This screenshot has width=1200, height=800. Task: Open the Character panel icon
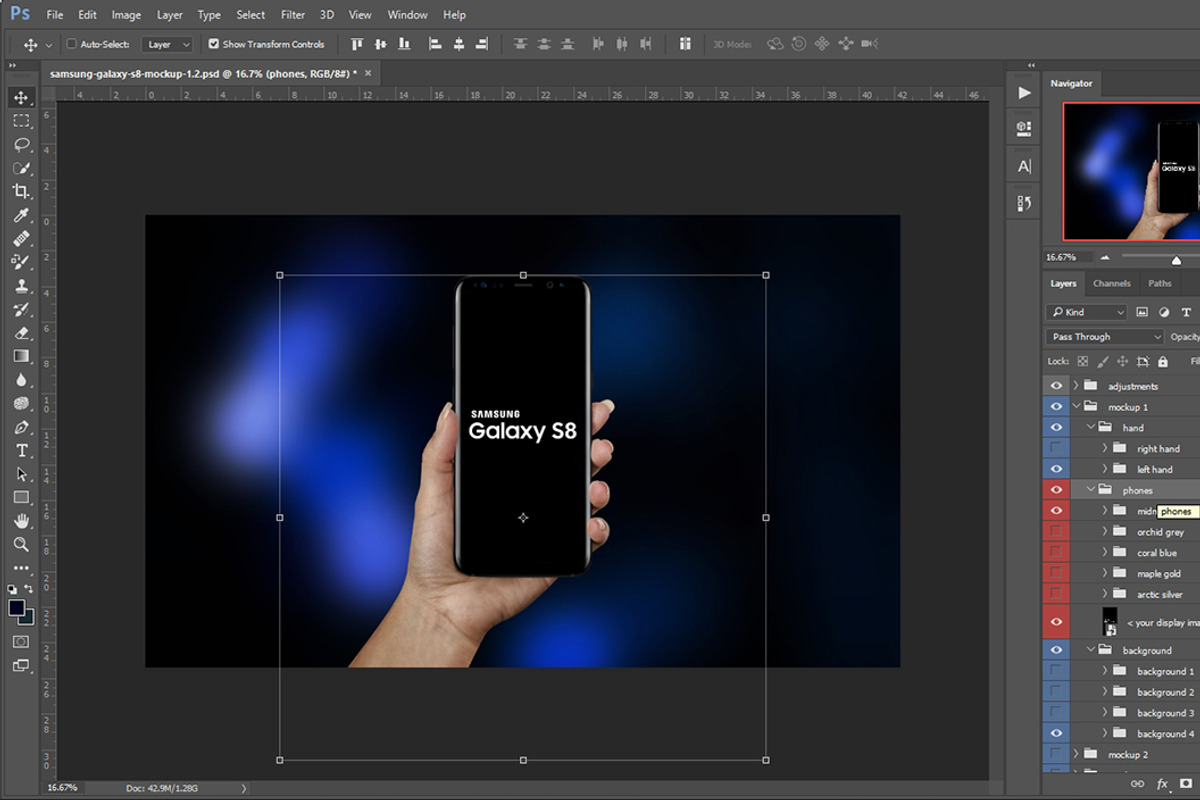(x=1024, y=166)
